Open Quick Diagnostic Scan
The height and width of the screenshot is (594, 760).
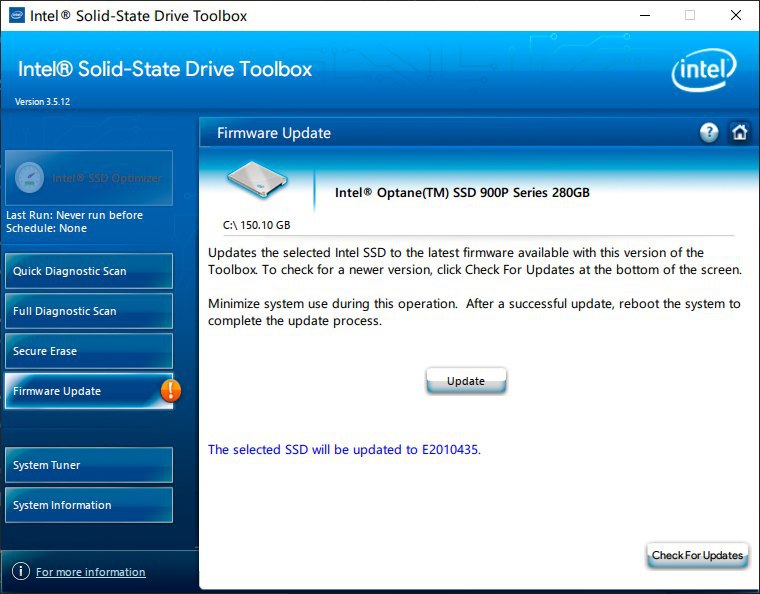(89, 271)
